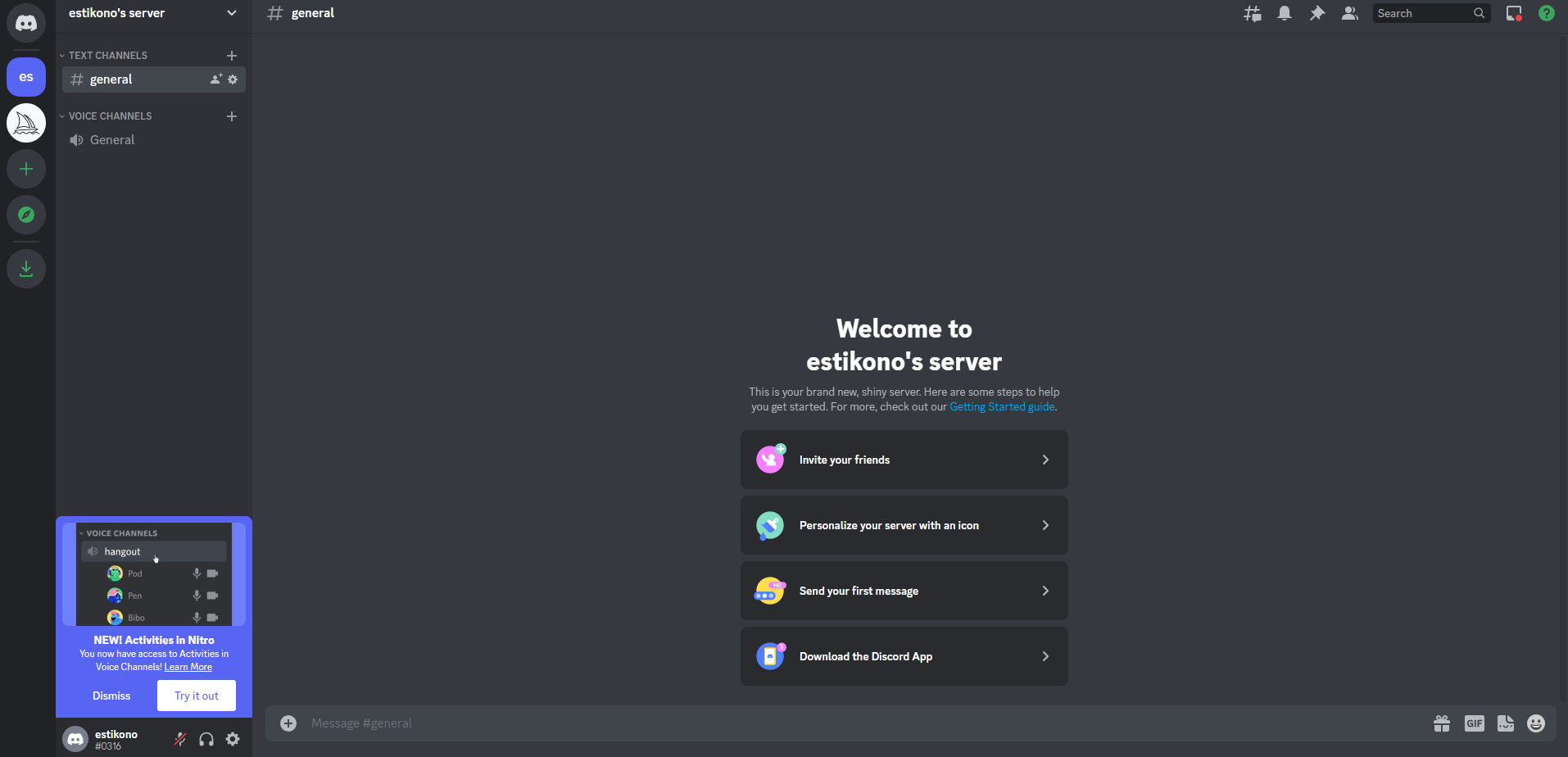Toggle headphones deafen

(x=206, y=739)
